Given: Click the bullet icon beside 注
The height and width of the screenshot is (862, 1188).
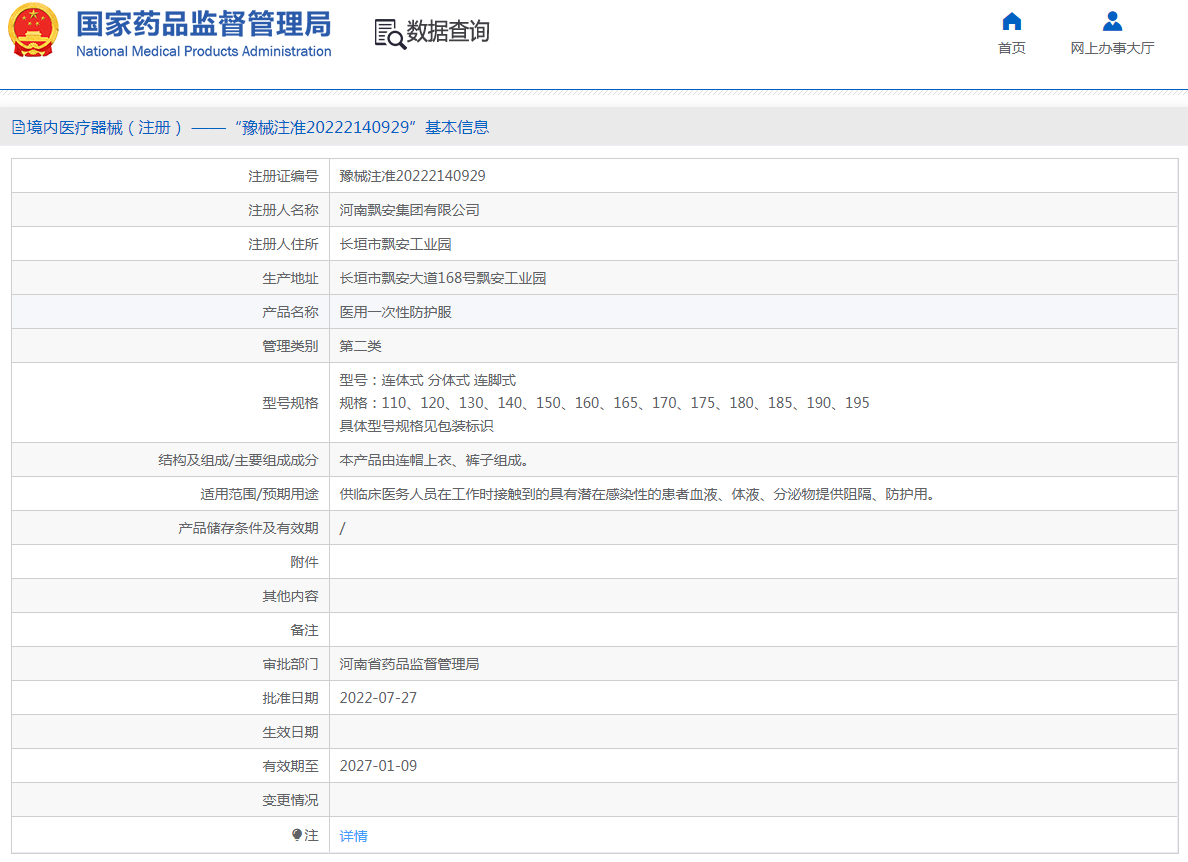Looking at the screenshot, I should [x=297, y=834].
